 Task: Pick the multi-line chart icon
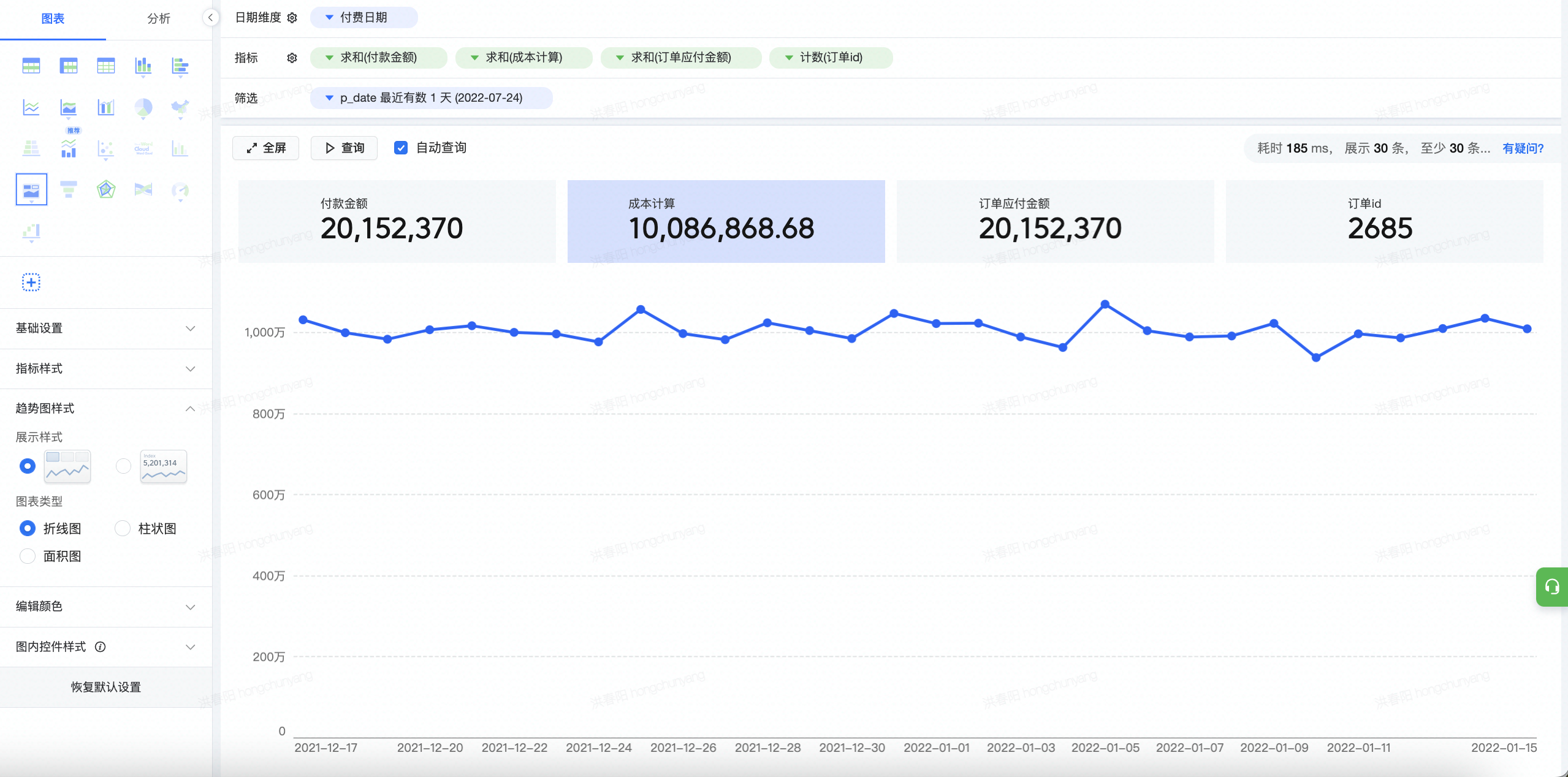(x=31, y=108)
